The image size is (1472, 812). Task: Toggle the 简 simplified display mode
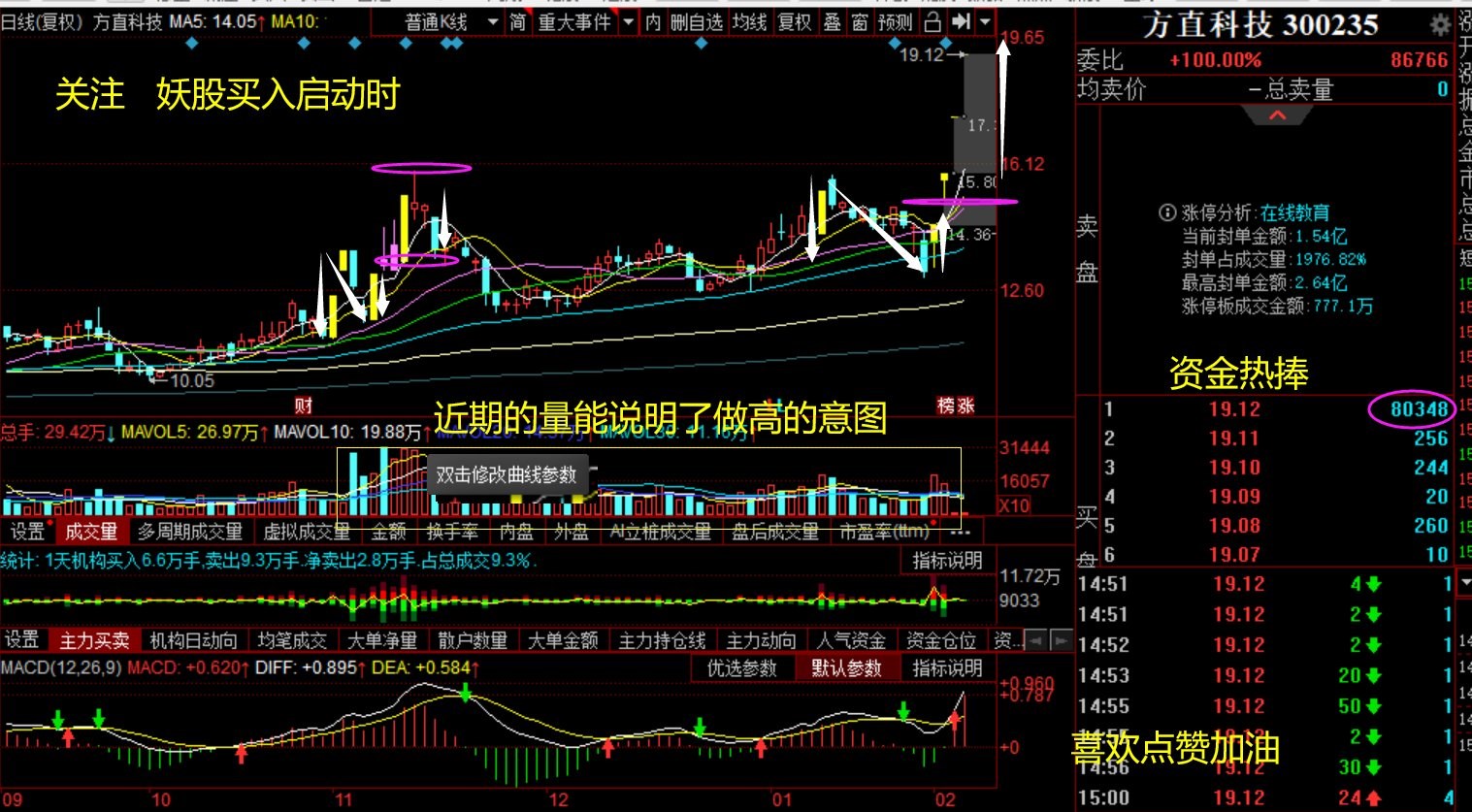[519, 21]
